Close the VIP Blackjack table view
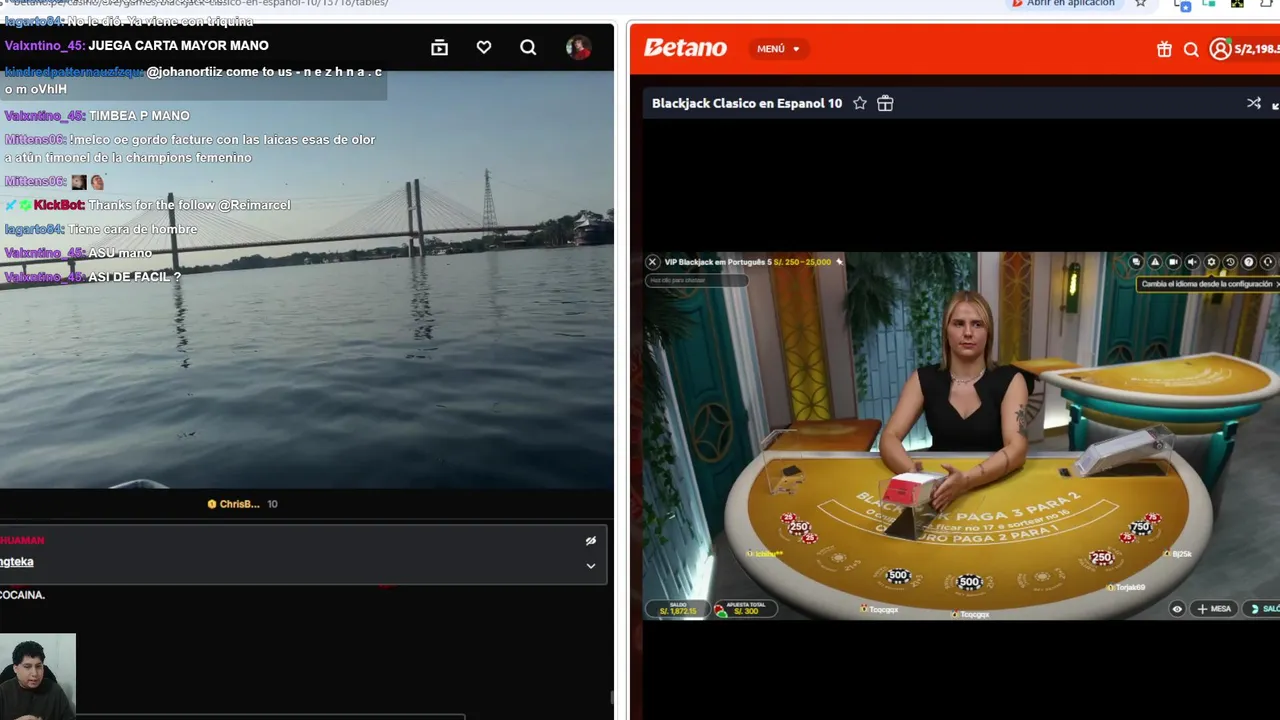The image size is (1280, 720). click(x=652, y=262)
